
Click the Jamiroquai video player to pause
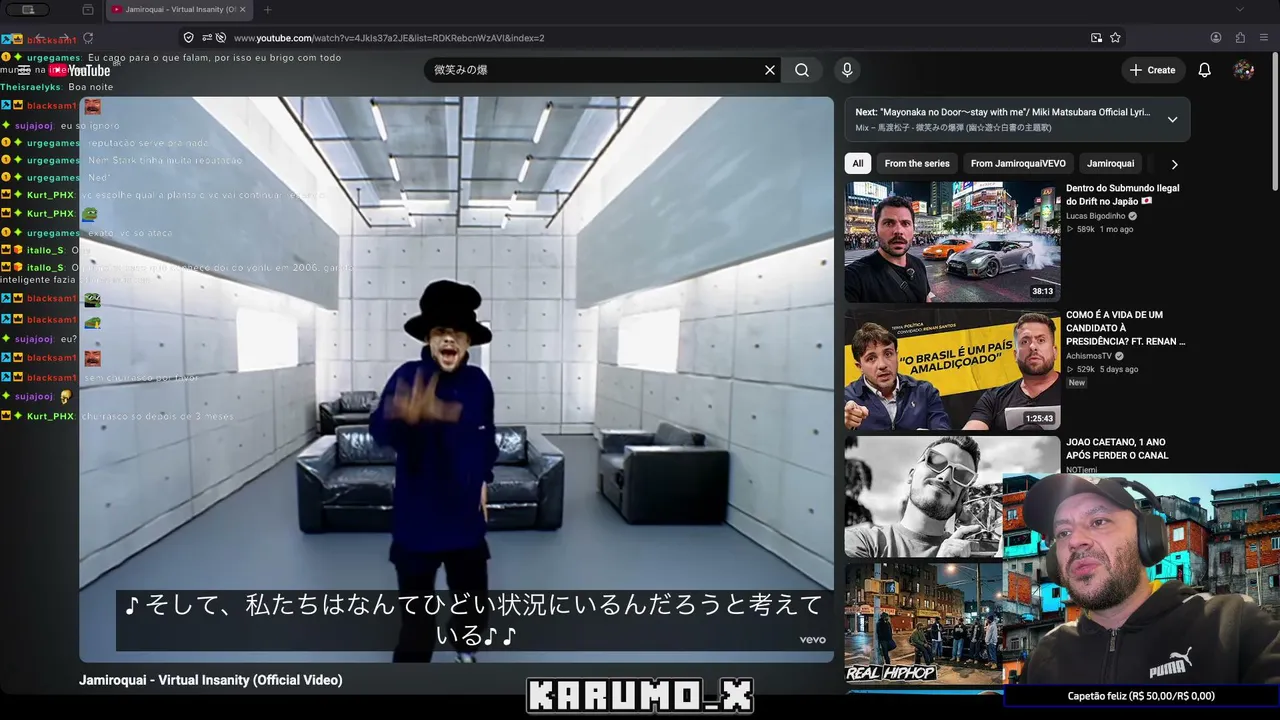[x=456, y=379]
